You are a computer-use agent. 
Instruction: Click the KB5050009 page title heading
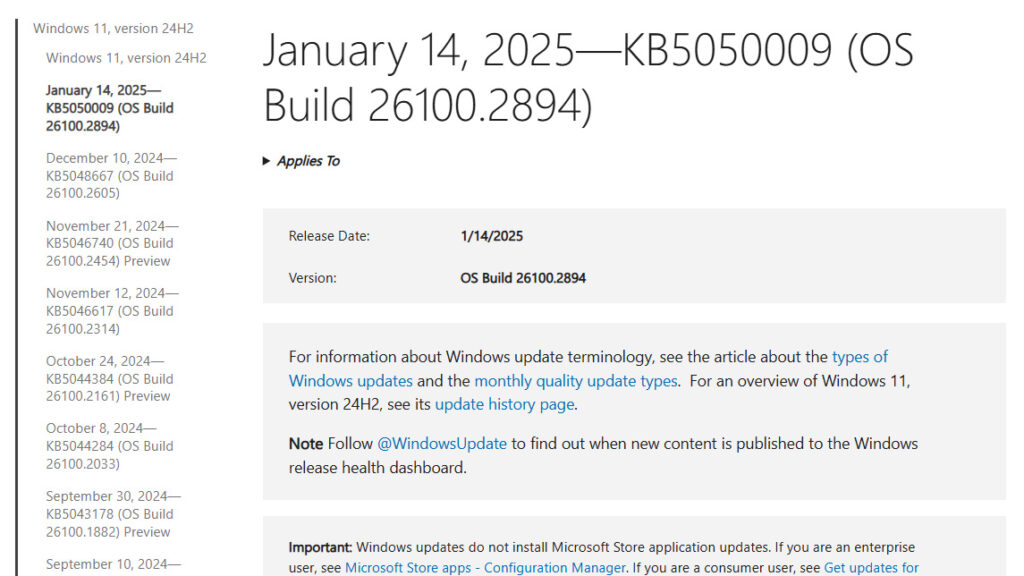pyautogui.click(x=588, y=78)
